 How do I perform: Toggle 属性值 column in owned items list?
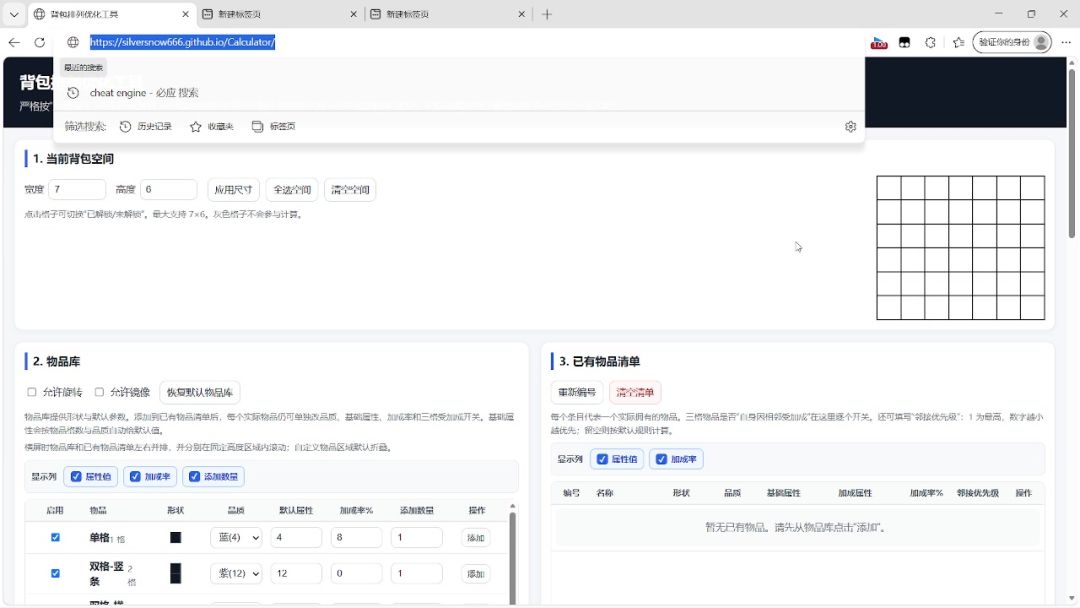pos(617,459)
